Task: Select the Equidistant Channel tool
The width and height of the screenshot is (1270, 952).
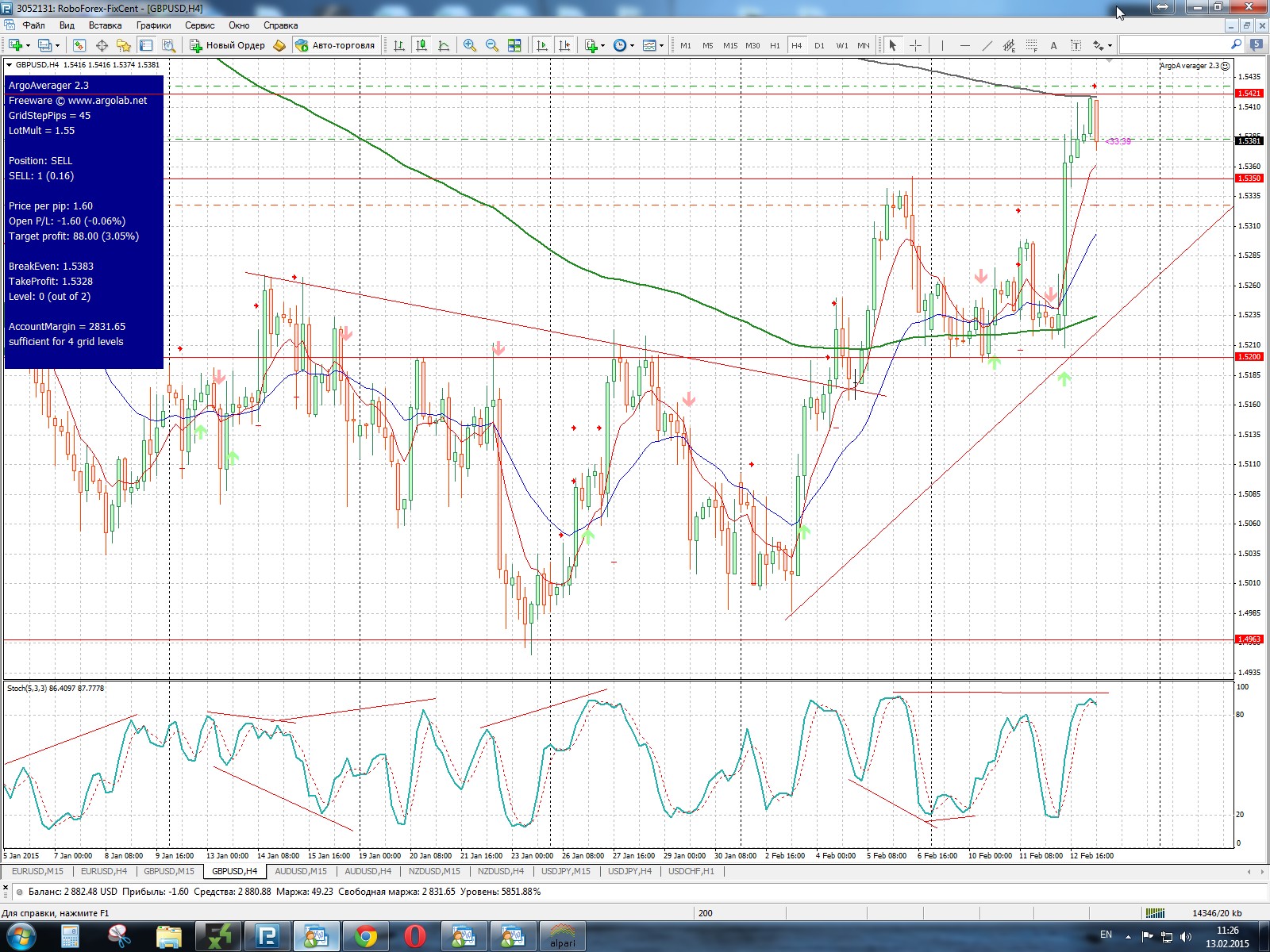Action: [1009, 45]
